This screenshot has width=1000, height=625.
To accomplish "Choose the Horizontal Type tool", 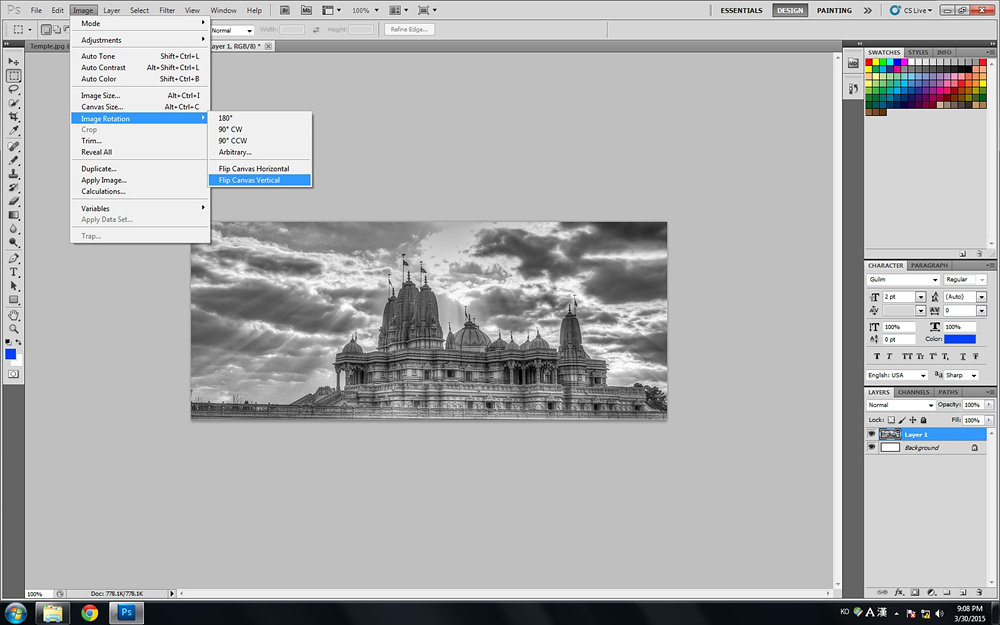I will click(x=14, y=272).
